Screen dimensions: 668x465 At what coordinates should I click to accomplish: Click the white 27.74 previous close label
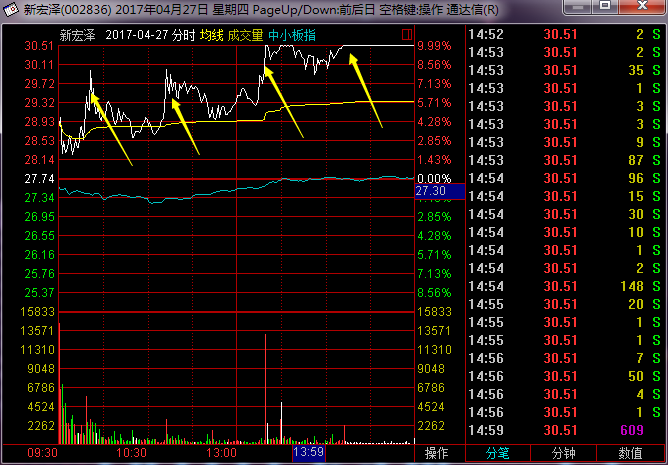[x=39, y=179]
